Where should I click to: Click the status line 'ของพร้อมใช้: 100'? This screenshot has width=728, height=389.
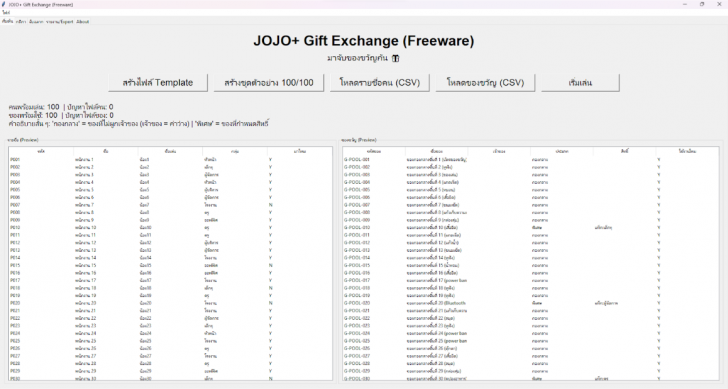point(33,115)
